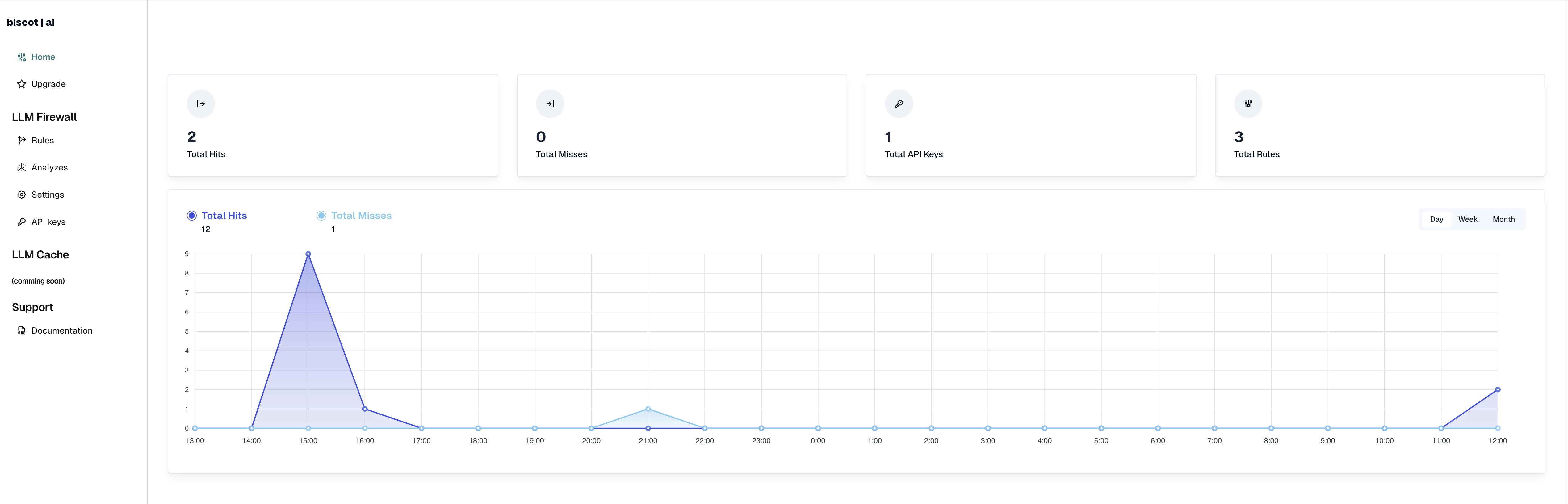Click the Documentation file icon
Screen dimensions: 1568x504
[22, 330]
